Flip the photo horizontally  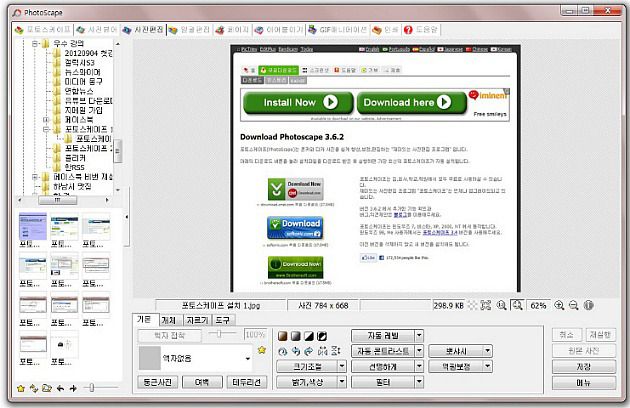(x=322, y=351)
